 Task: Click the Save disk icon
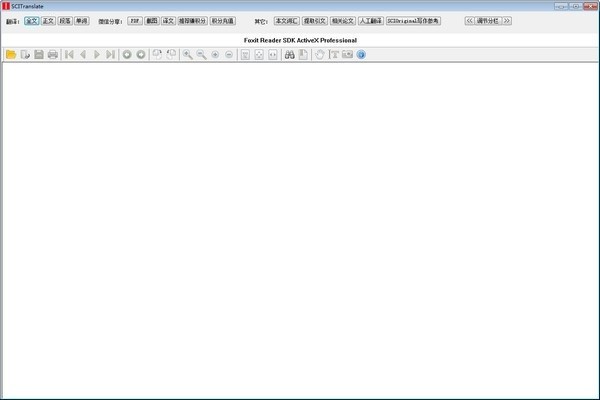tap(39, 54)
